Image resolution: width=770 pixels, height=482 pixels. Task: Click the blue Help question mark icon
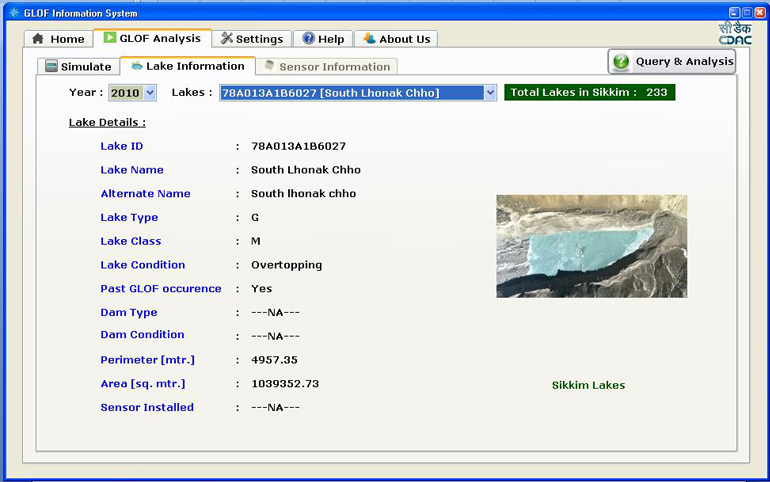(x=308, y=39)
